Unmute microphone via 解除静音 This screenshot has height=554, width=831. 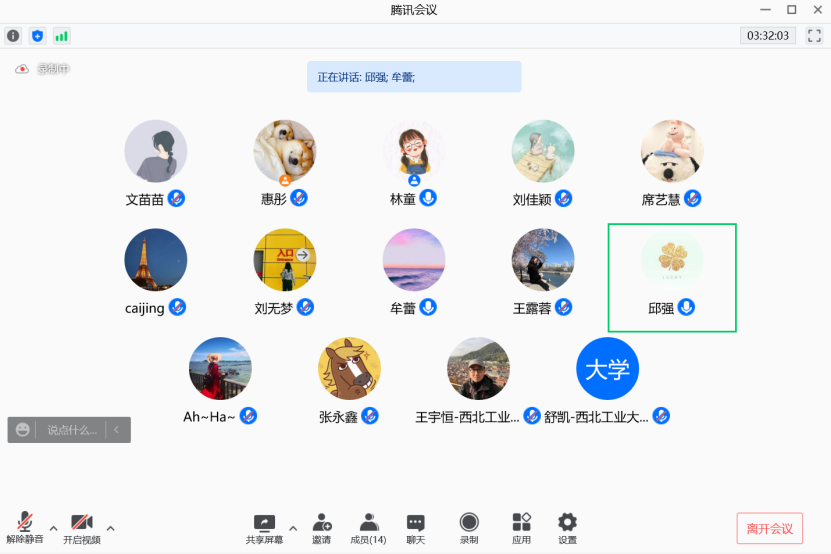[x=25, y=527]
